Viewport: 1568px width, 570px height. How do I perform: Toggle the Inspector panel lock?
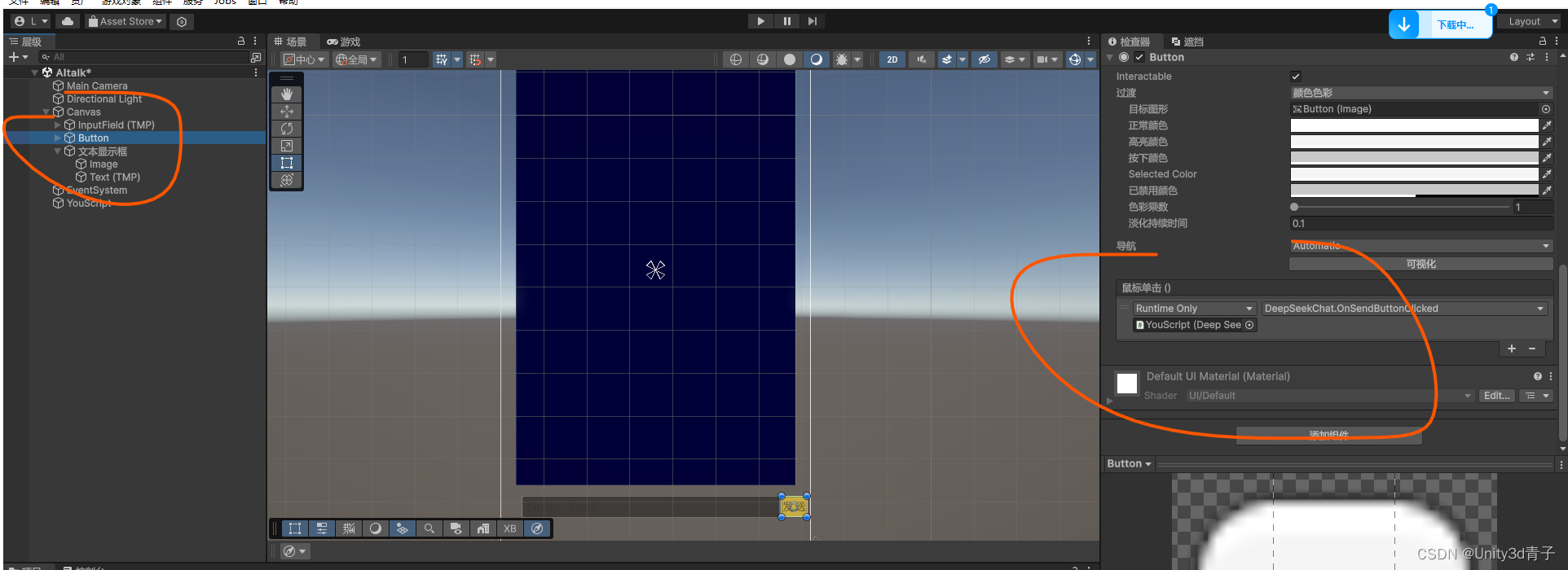[1542, 41]
